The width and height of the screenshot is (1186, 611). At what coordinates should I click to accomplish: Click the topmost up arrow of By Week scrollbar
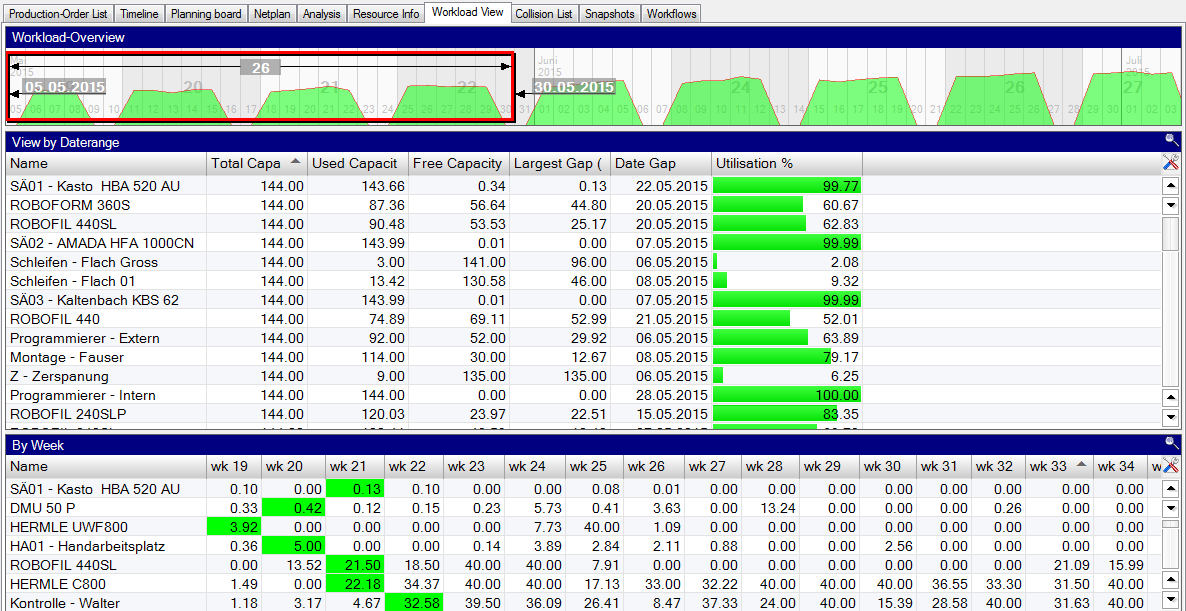(x=1170, y=489)
